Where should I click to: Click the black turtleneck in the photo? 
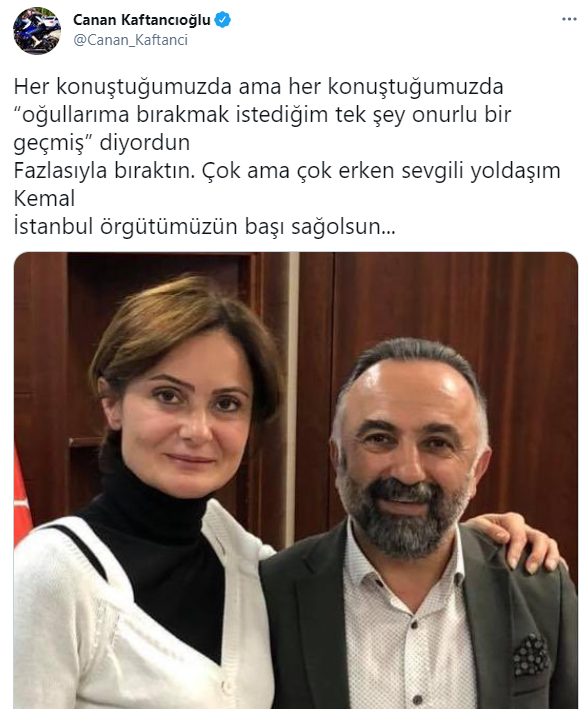(x=156, y=565)
